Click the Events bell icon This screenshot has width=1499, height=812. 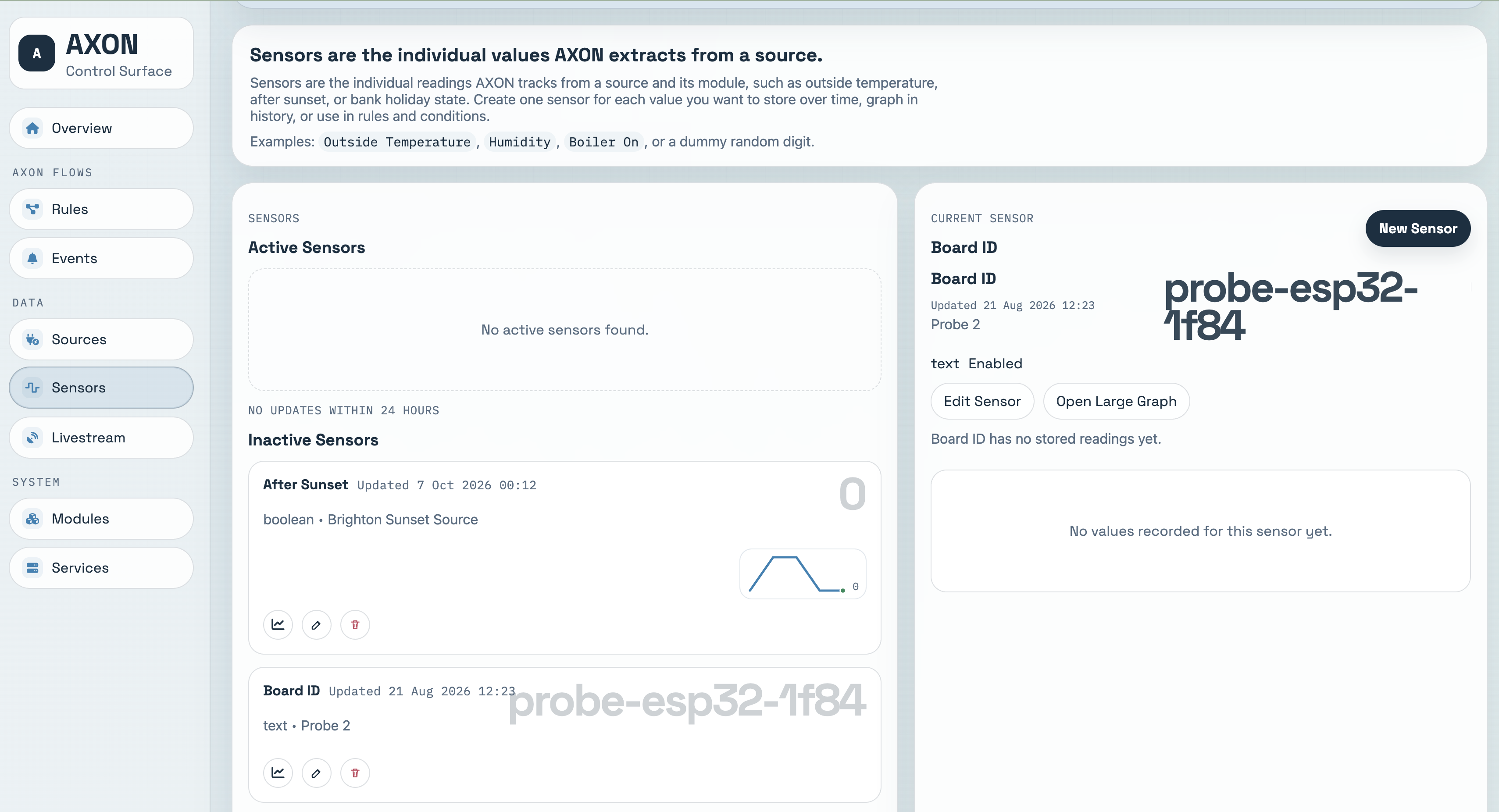pyautogui.click(x=32, y=258)
